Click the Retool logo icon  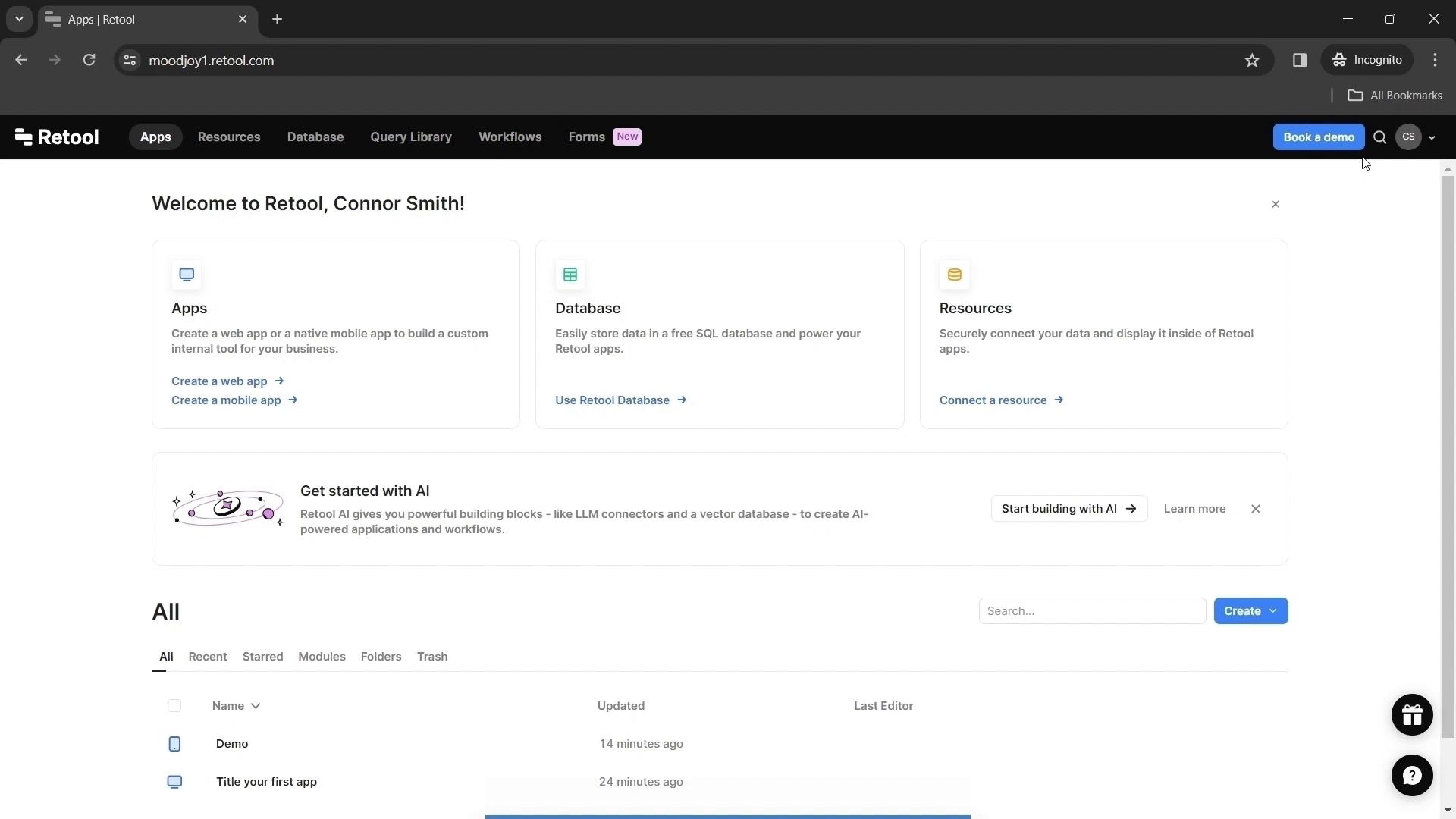pyautogui.click(x=22, y=136)
